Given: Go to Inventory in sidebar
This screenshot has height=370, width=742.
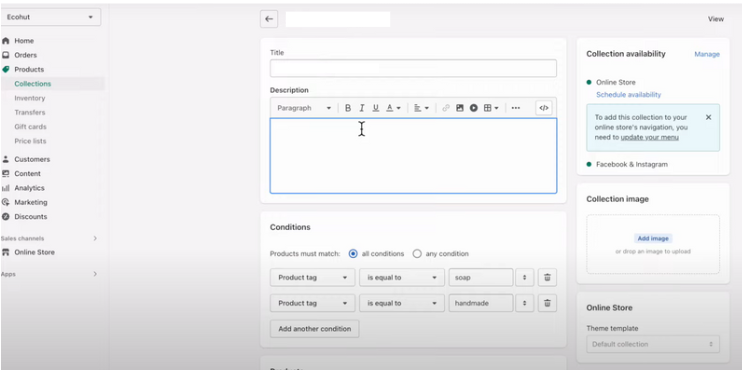Looking at the screenshot, I should pyautogui.click(x=30, y=98).
